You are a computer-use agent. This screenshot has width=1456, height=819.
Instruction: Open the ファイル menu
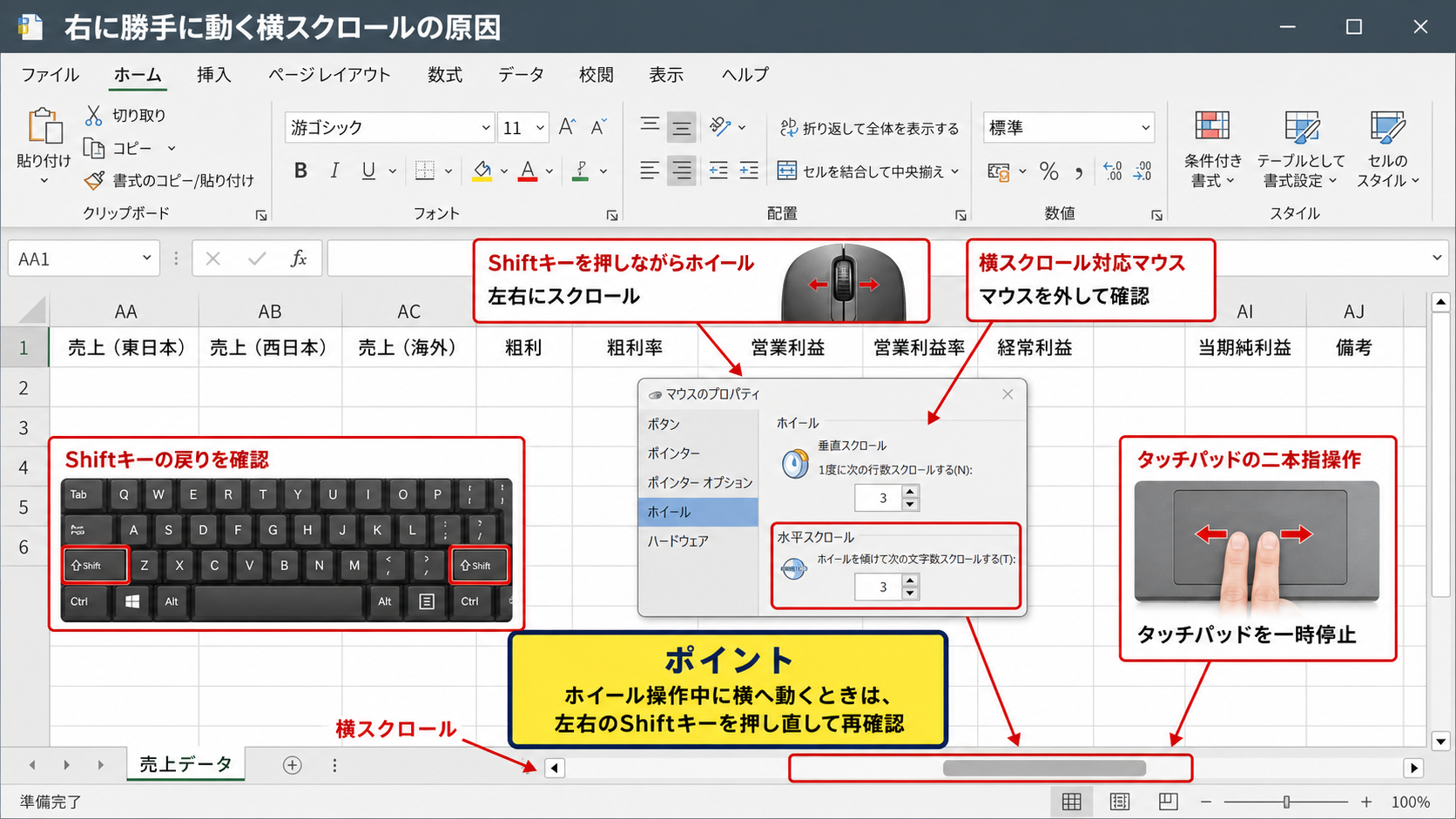[51, 75]
